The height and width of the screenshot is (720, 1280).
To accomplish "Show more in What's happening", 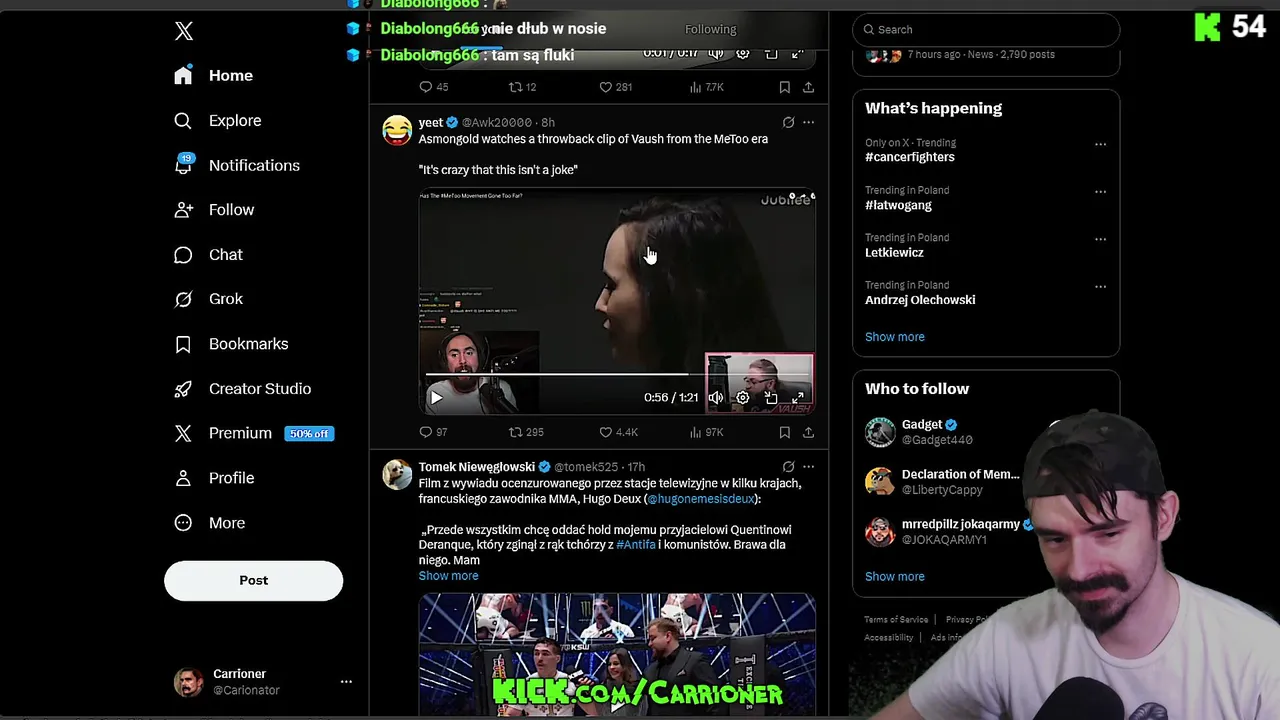I will pos(894,337).
